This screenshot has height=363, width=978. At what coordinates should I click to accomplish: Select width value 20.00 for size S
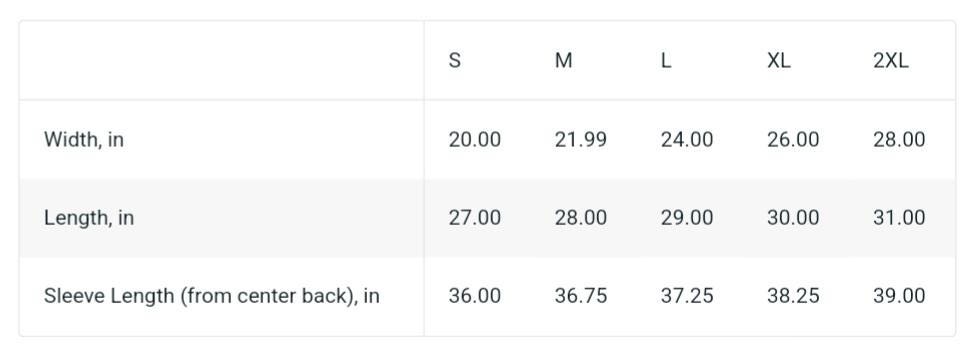(x=475, y=140)
